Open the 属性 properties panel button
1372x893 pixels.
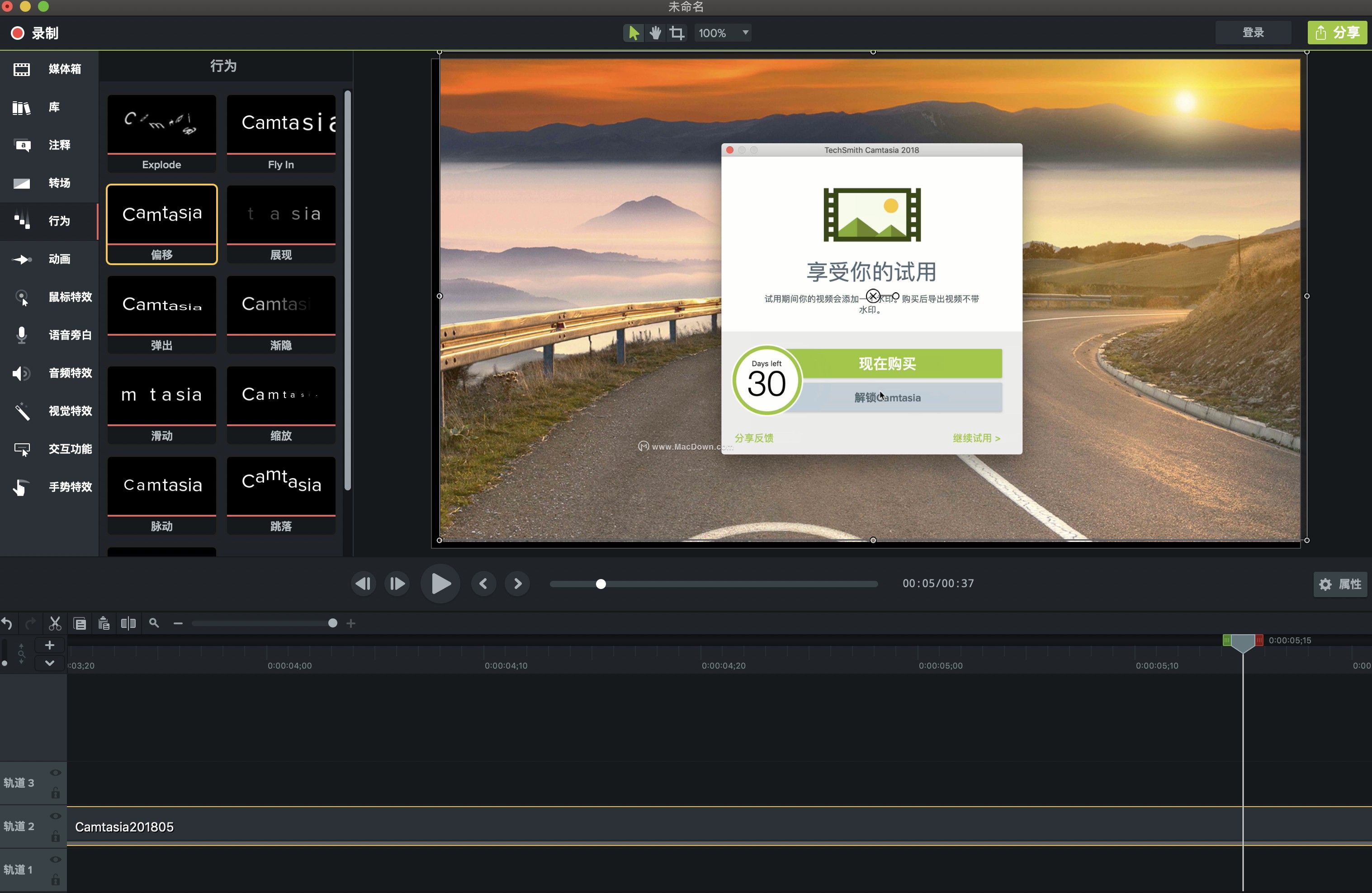point(1340,584)
